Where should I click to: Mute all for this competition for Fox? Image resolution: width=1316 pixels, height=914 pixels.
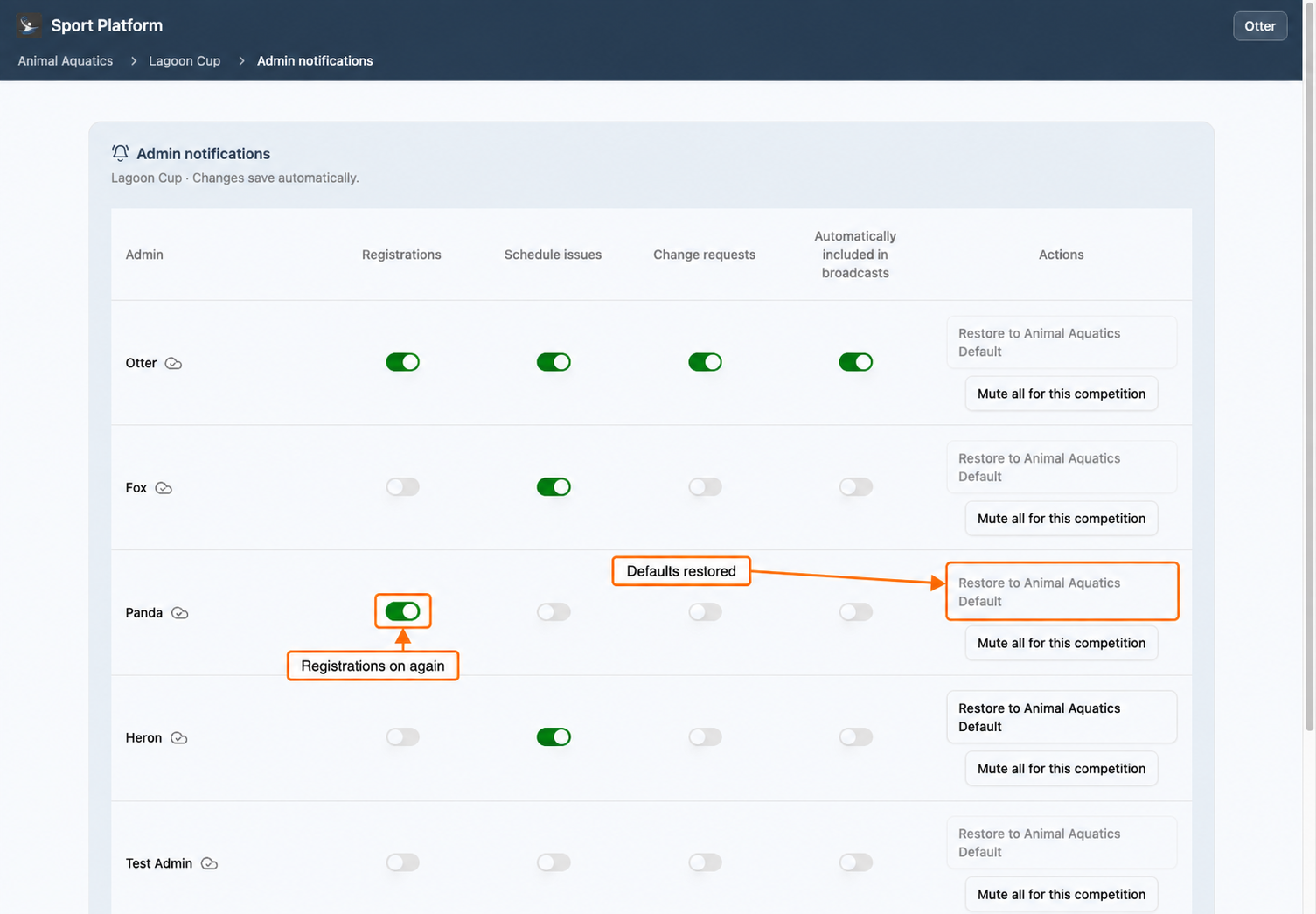click(1062, 519)
